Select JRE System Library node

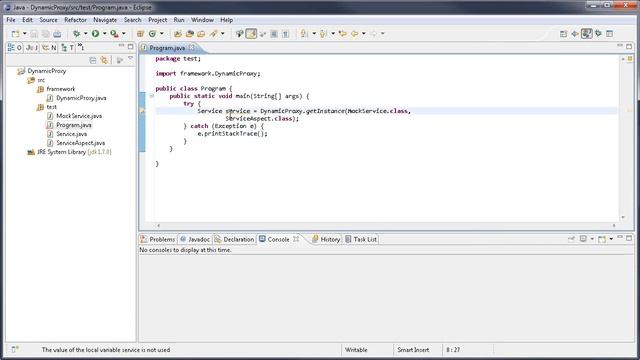(x=69, y=152)
